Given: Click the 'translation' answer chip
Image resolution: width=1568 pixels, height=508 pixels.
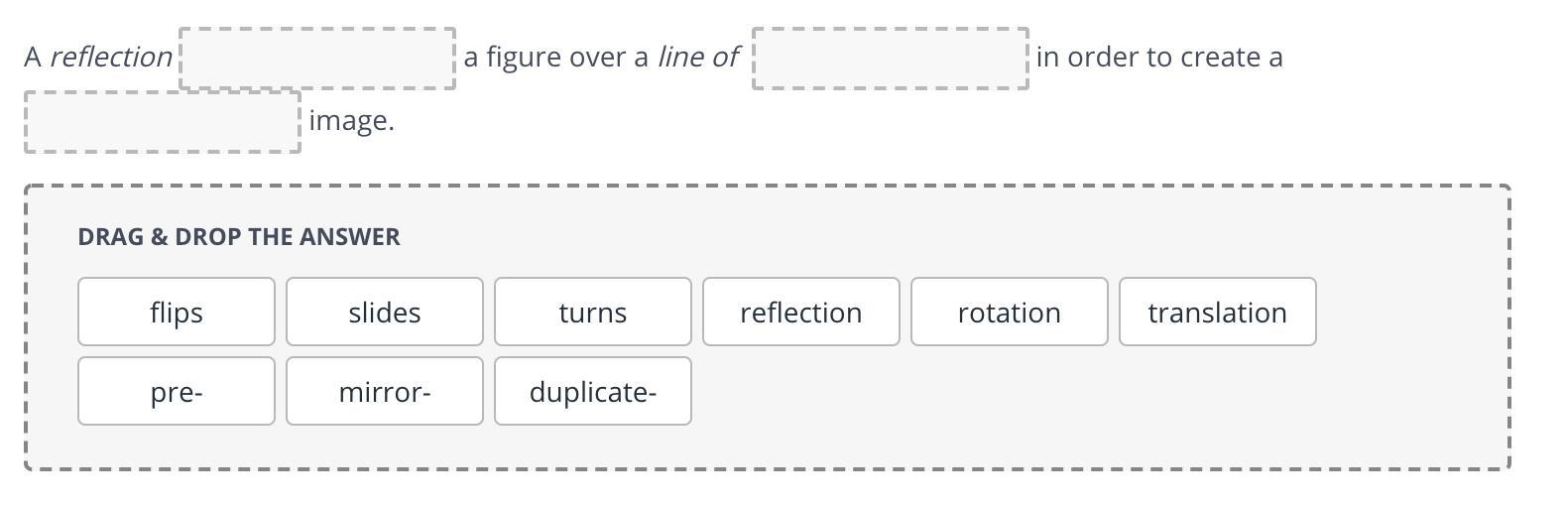Looking at the screenshot, I should click(x=1218, y=313).
